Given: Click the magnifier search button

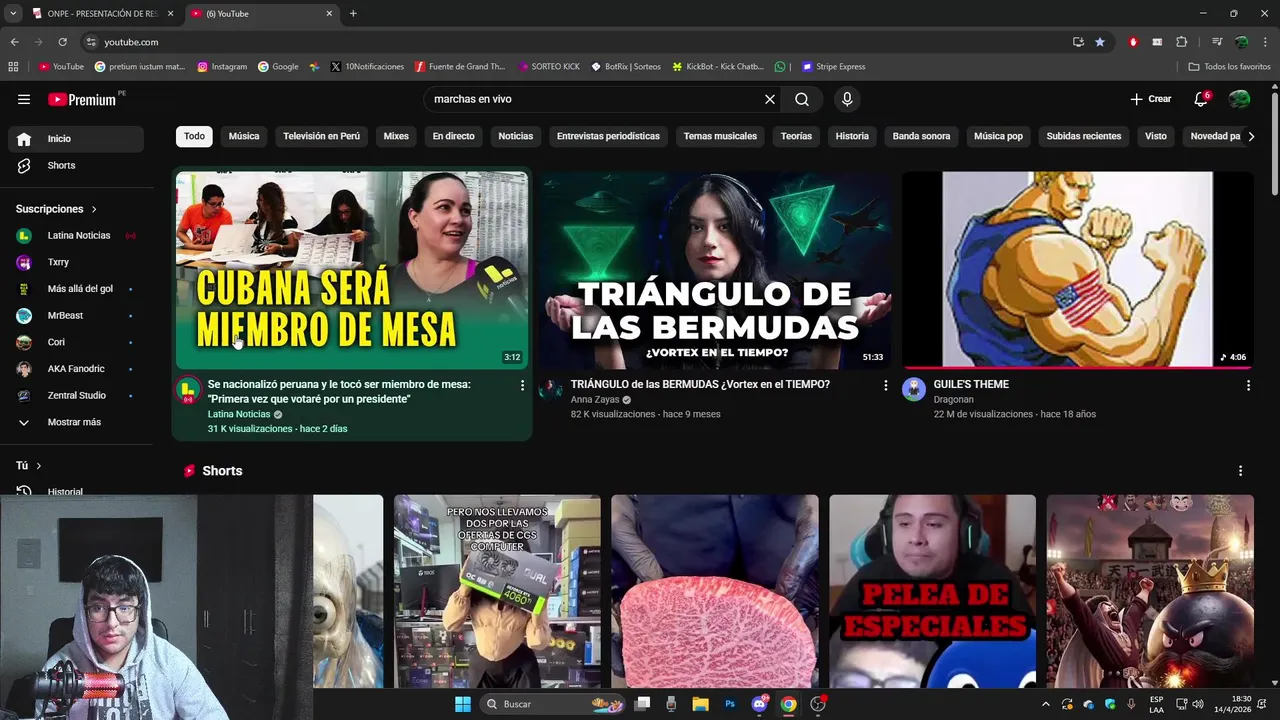Looking at the screenshot, I should tap(802, 99).
